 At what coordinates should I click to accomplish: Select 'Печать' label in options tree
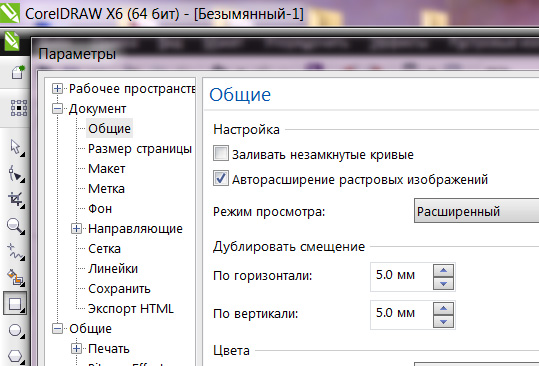tap(109, 349)
